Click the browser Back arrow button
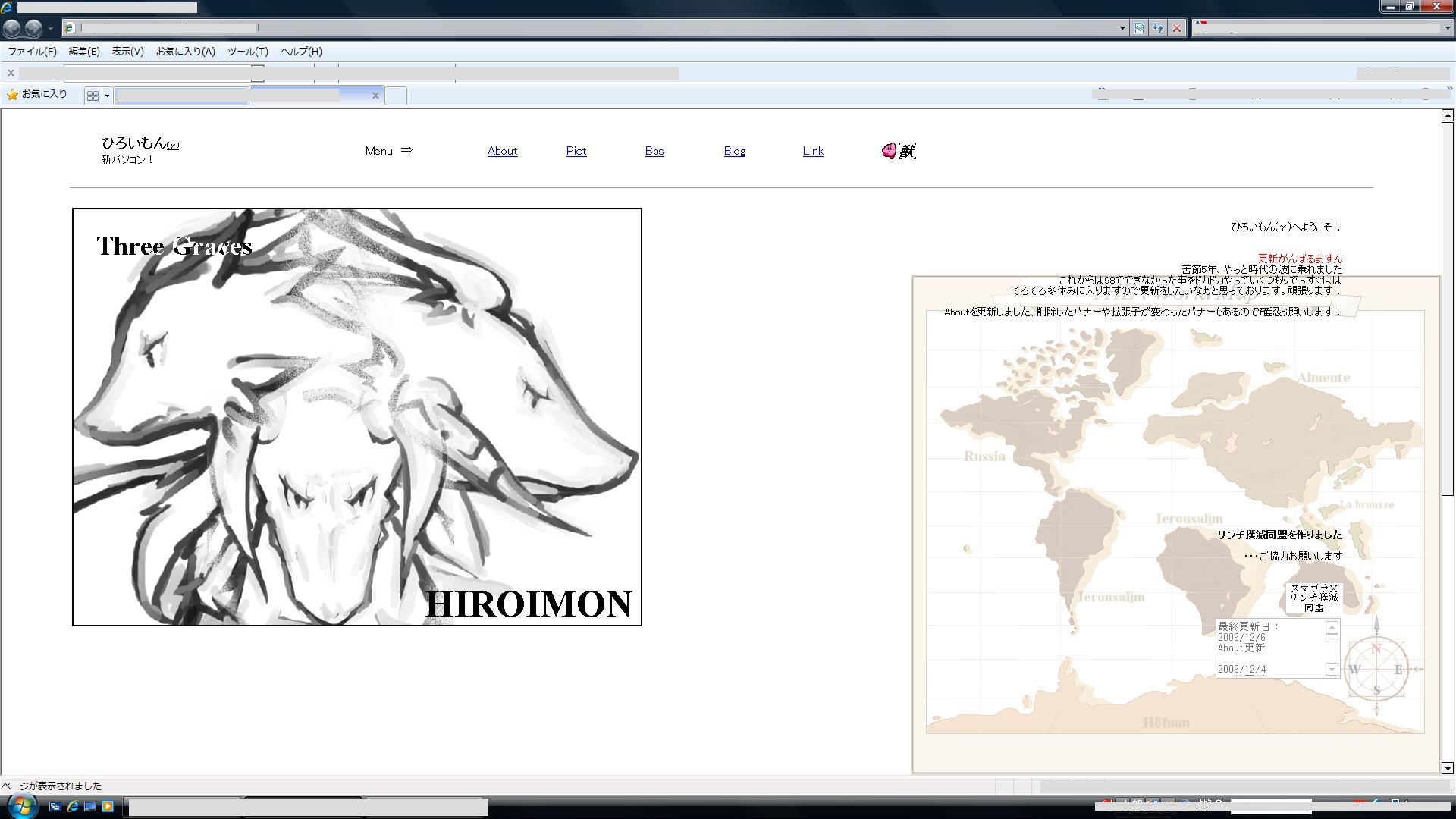 (x=12, y=28)
